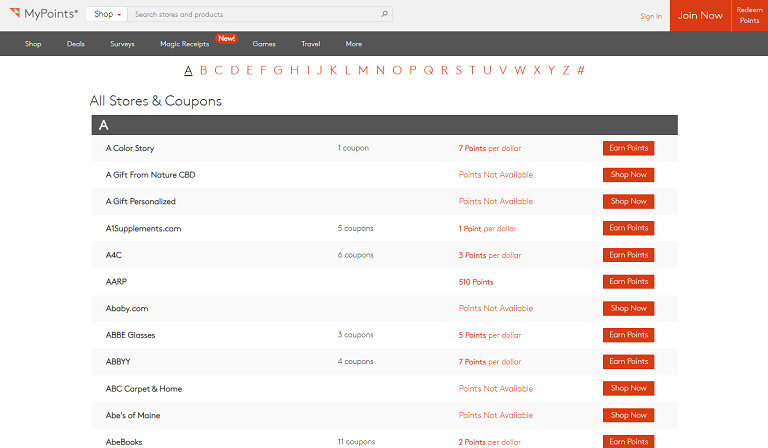768x448 pixels.
Task: Click Earn Points for ABBYY
Action: tap(628, 362)
